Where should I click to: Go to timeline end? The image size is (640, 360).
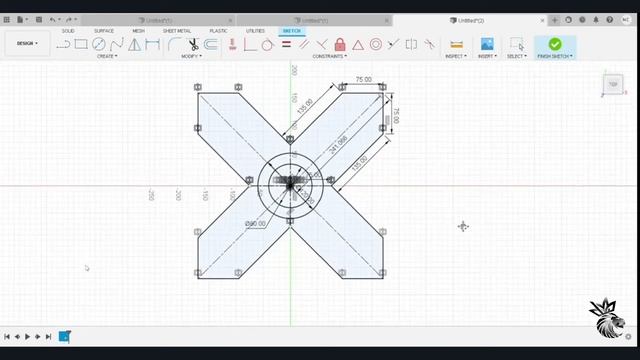pyautogui.click(x=48, y=337)
